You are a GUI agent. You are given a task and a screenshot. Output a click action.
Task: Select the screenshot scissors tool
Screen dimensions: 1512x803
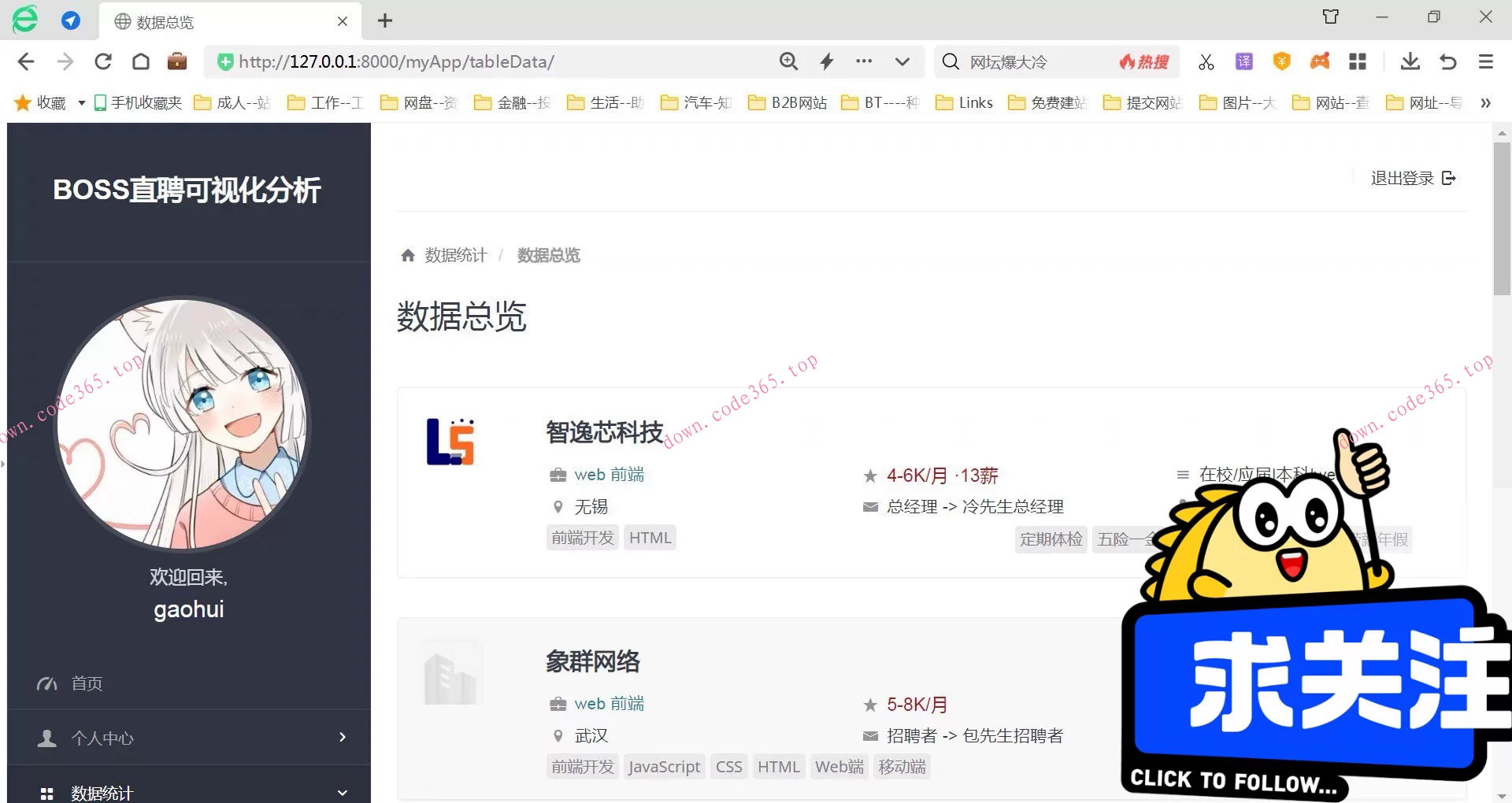(1206, 61)
